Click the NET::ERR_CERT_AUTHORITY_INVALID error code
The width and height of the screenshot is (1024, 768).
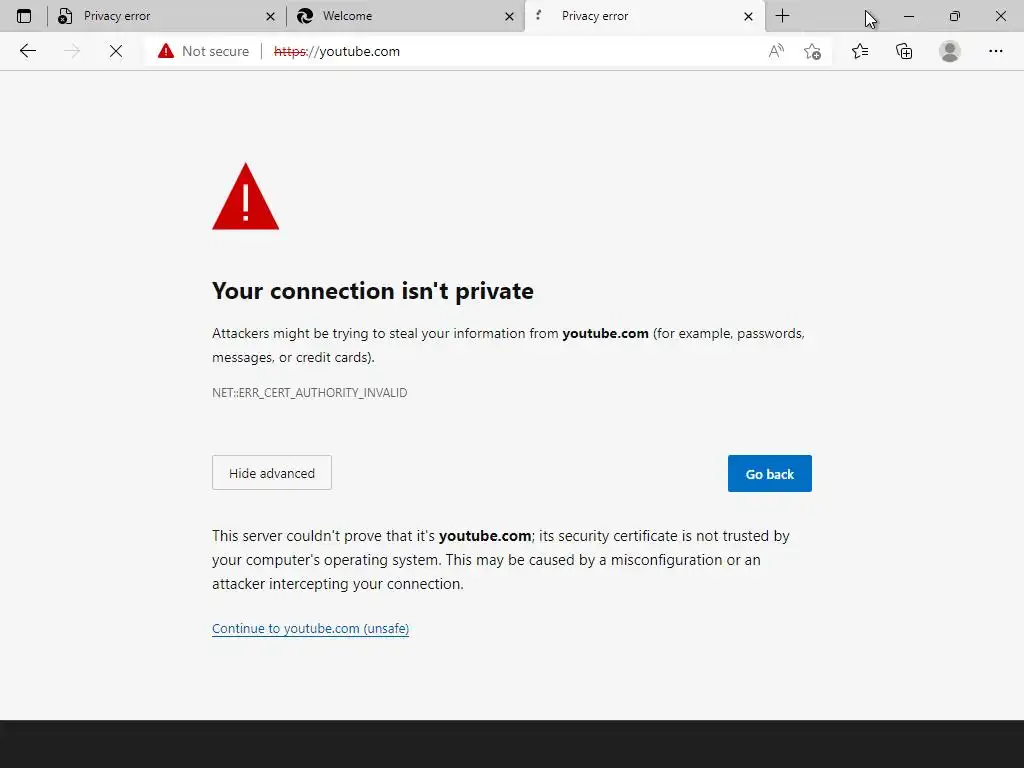309,393
